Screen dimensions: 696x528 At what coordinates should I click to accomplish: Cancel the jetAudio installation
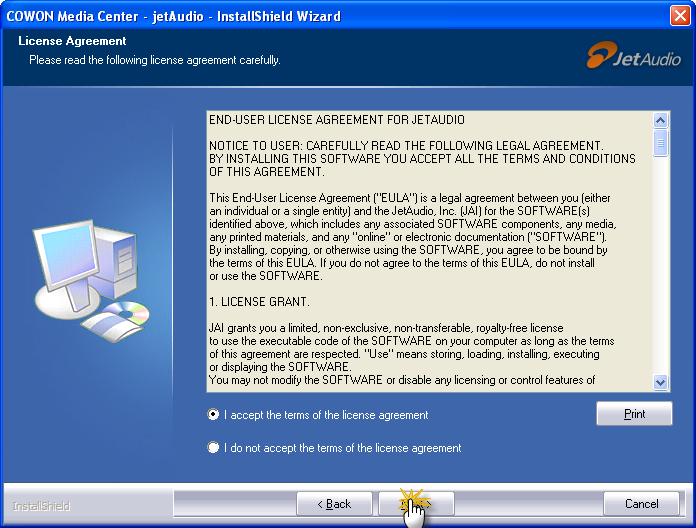[641, 504]
